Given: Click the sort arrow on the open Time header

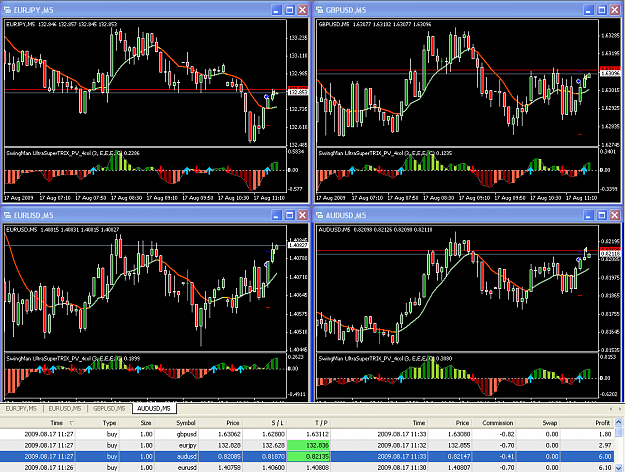Looking at the screenshot, I should [71, 423].
